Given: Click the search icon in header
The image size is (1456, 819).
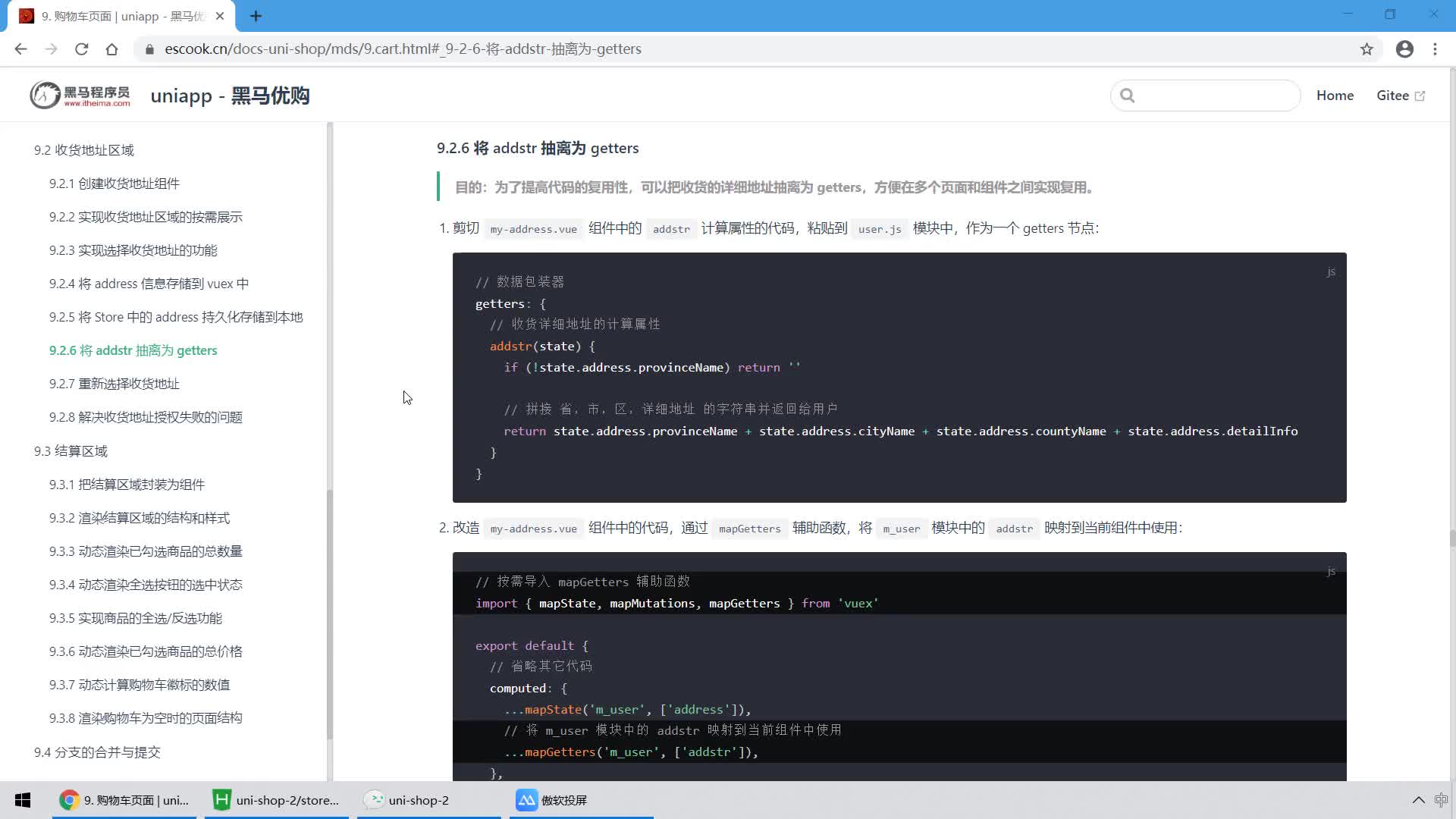Looking at the screenshot, I should pos(1128,95).
